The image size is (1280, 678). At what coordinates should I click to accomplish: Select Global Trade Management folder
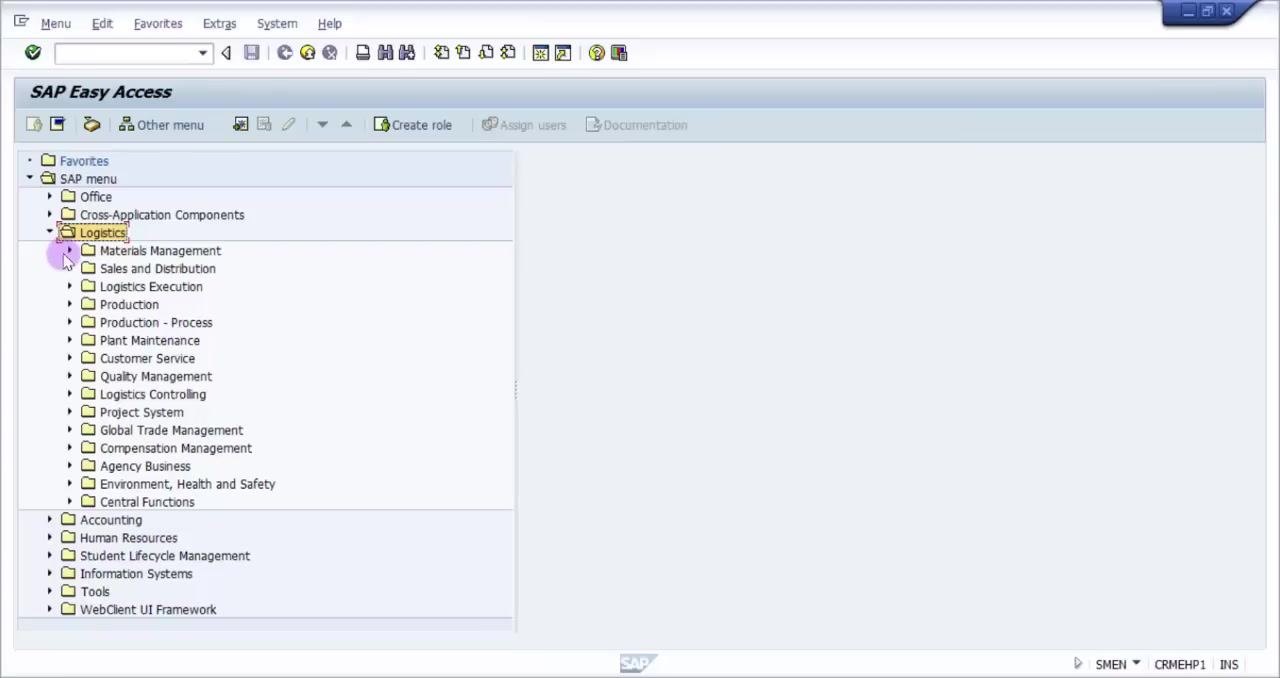[x=171, y=431]
